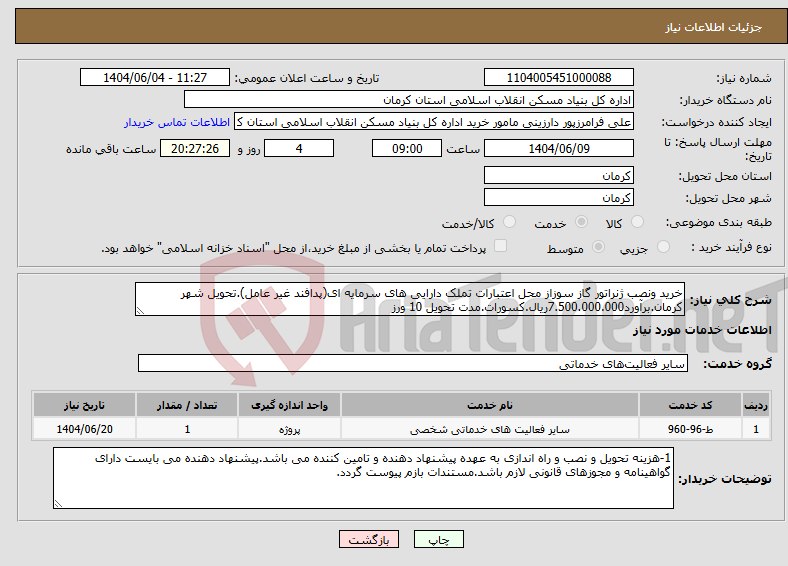Click the deadline date field 1404/06/09
Viewport: 788px width, 566px height.
[x=558, y=148]
